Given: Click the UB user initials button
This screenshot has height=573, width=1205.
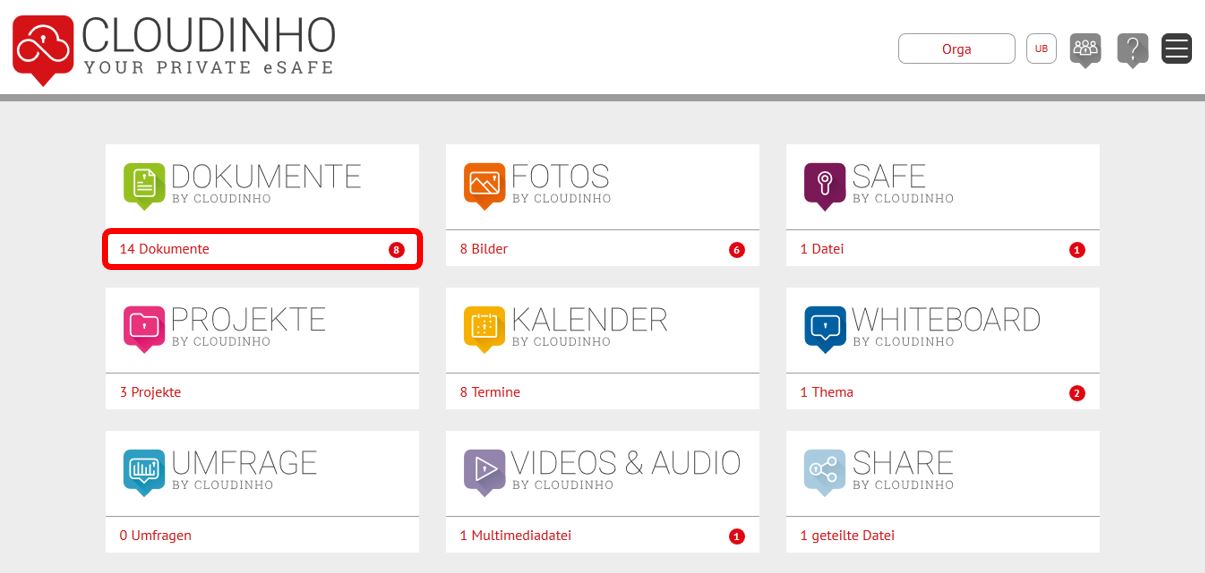Looking at the screenshot, I should point(1041,48).
